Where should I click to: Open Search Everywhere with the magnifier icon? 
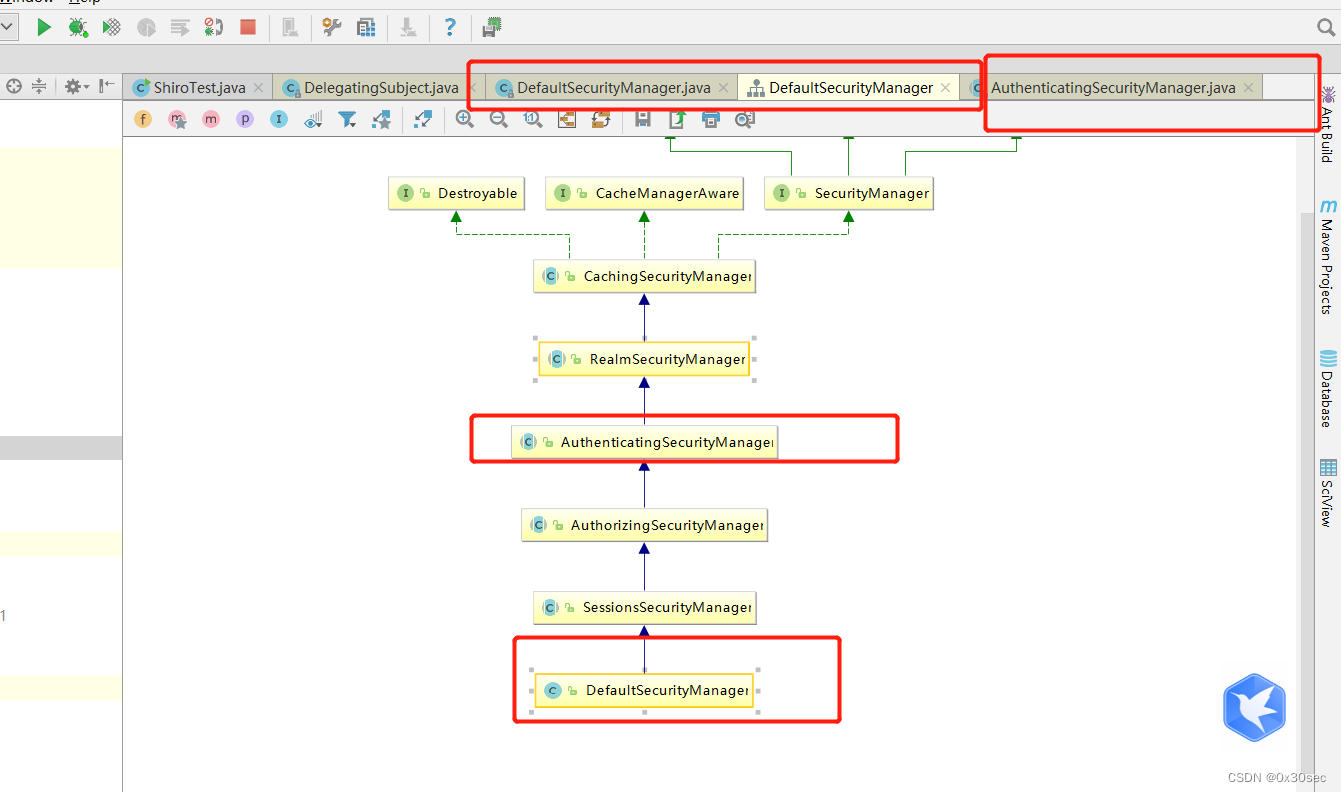[x=1327, y=28]
